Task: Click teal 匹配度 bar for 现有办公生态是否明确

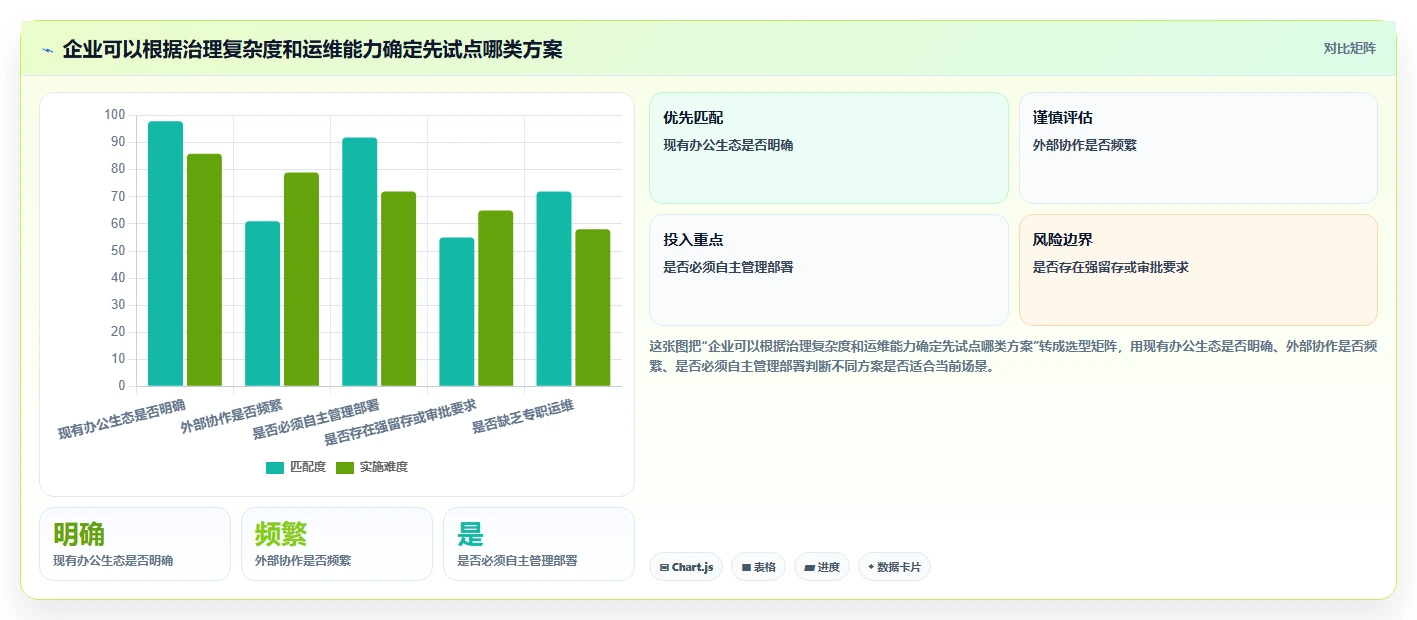Action: 166,254
